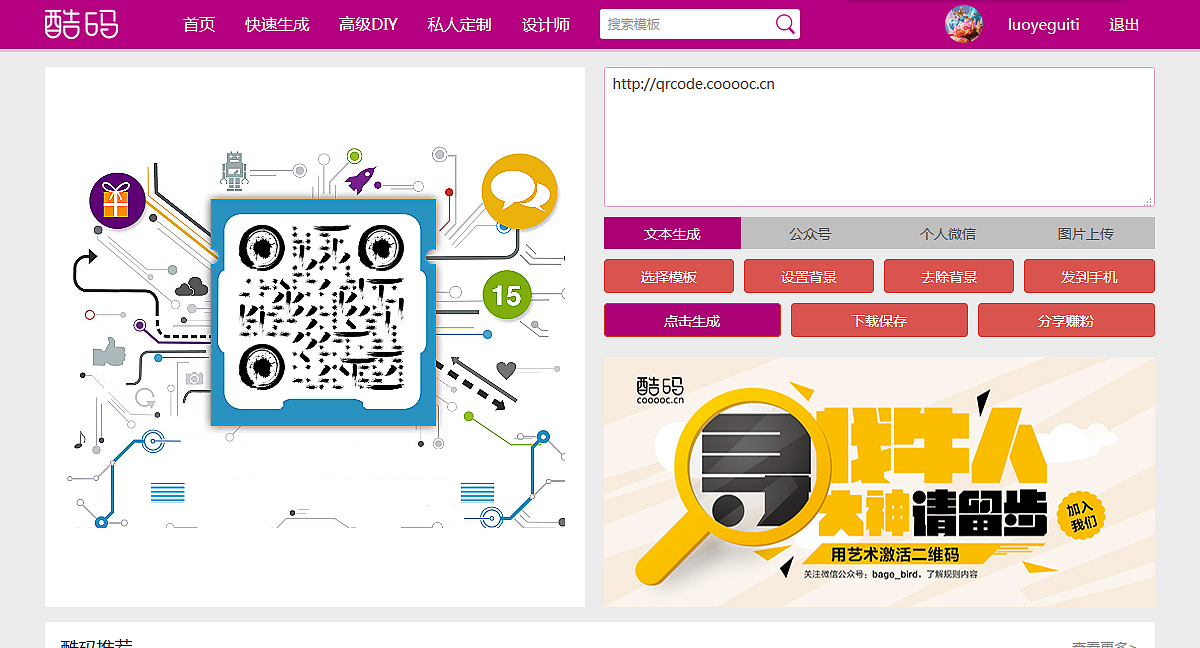1200x648 pixels.
Task: Switch to the 图片上传 tab
Action: tap(1086, 233)
